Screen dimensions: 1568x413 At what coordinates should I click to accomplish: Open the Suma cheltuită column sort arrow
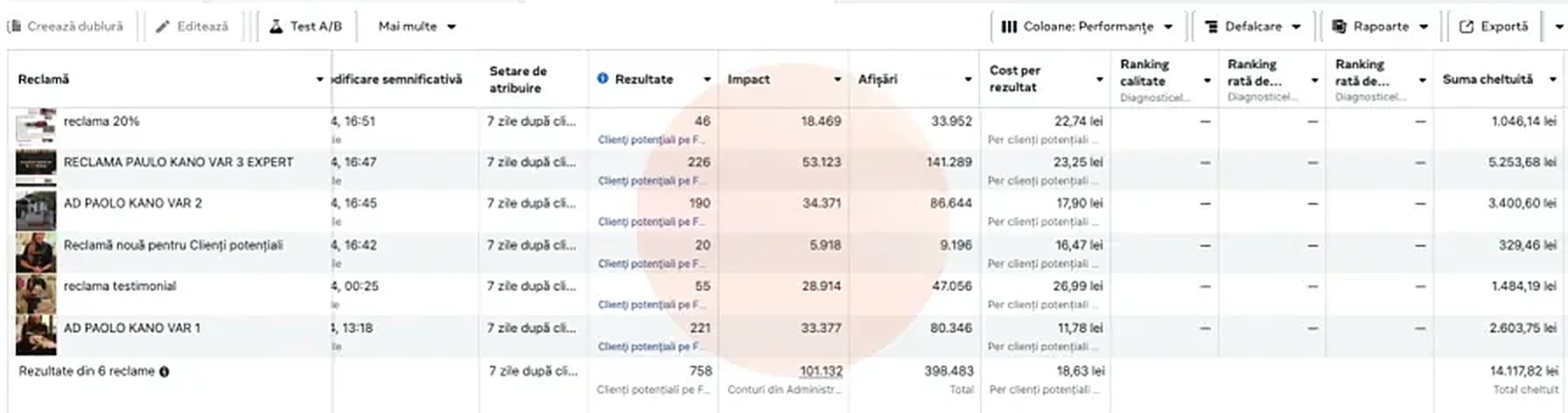tap(1553, 79)
